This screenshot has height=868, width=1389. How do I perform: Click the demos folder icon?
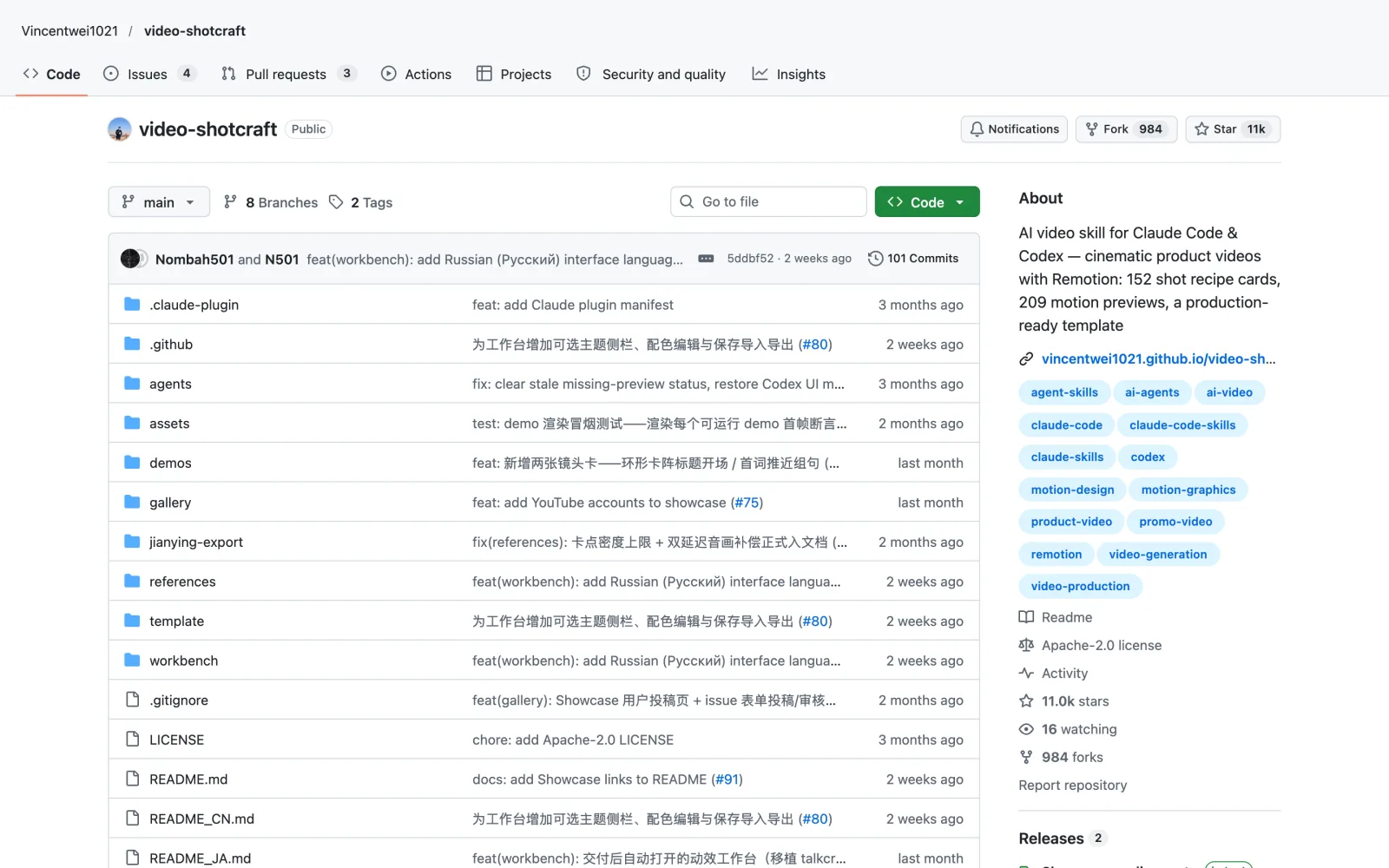tap(132, 463)
